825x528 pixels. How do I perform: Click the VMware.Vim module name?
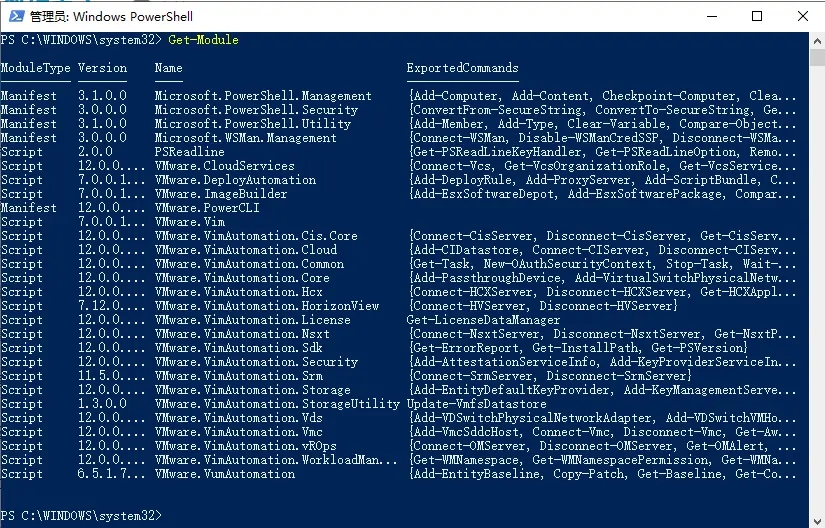tap(190, 222)
